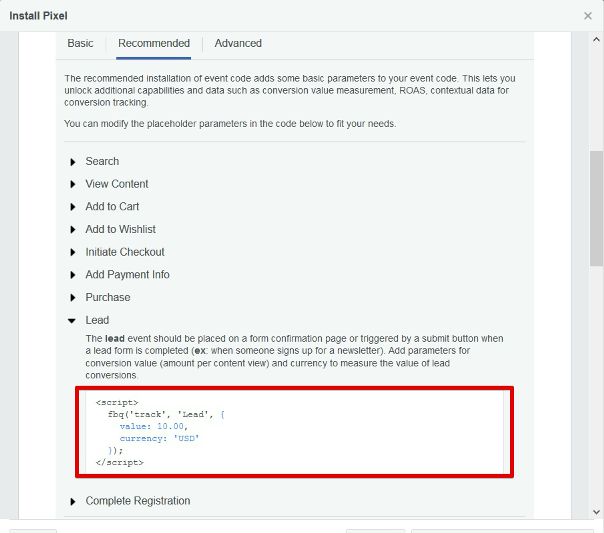604x533 pixels.
Task: Click the Add to Cart label
Action: [x=112, y=206]
